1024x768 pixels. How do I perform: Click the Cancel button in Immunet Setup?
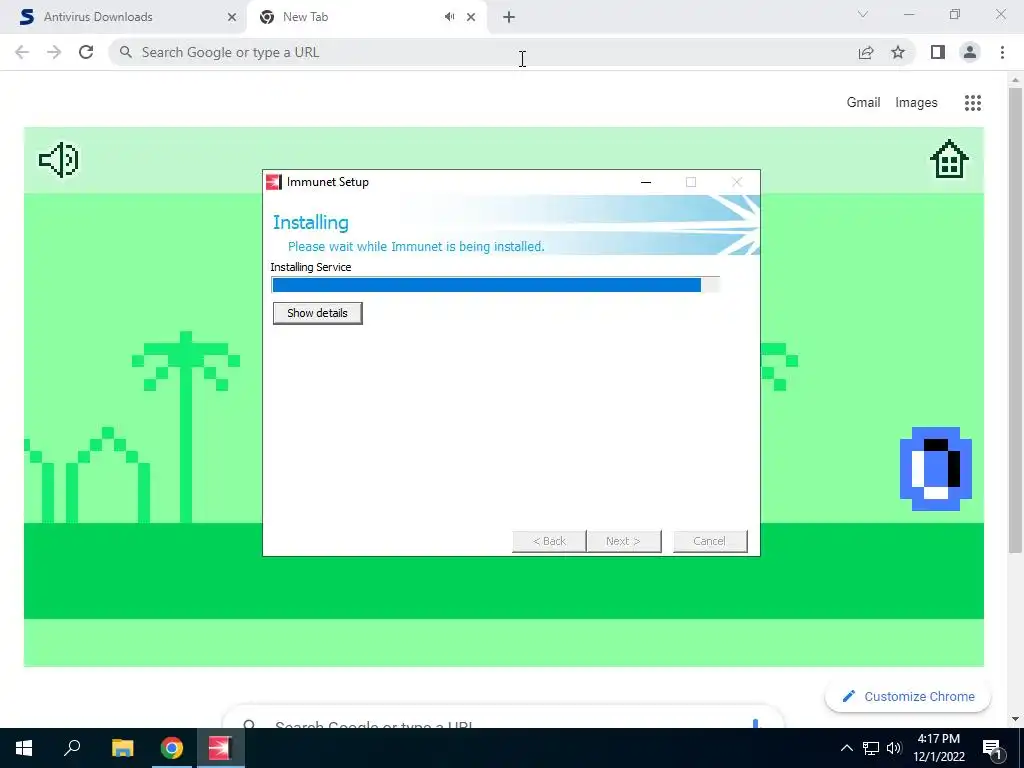coord(710,541)
